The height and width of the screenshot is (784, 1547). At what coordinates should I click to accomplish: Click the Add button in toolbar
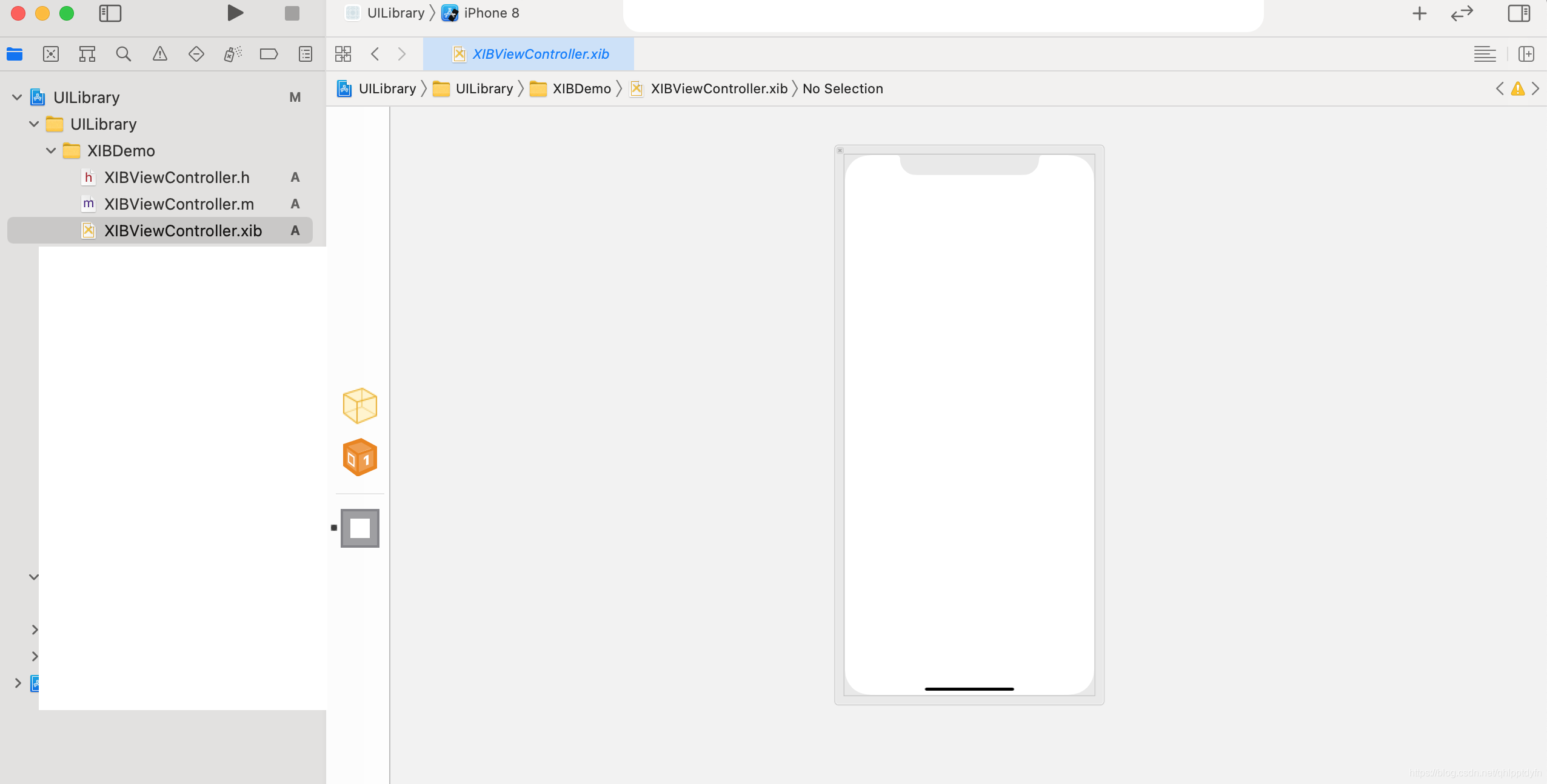pos(1419,13)
